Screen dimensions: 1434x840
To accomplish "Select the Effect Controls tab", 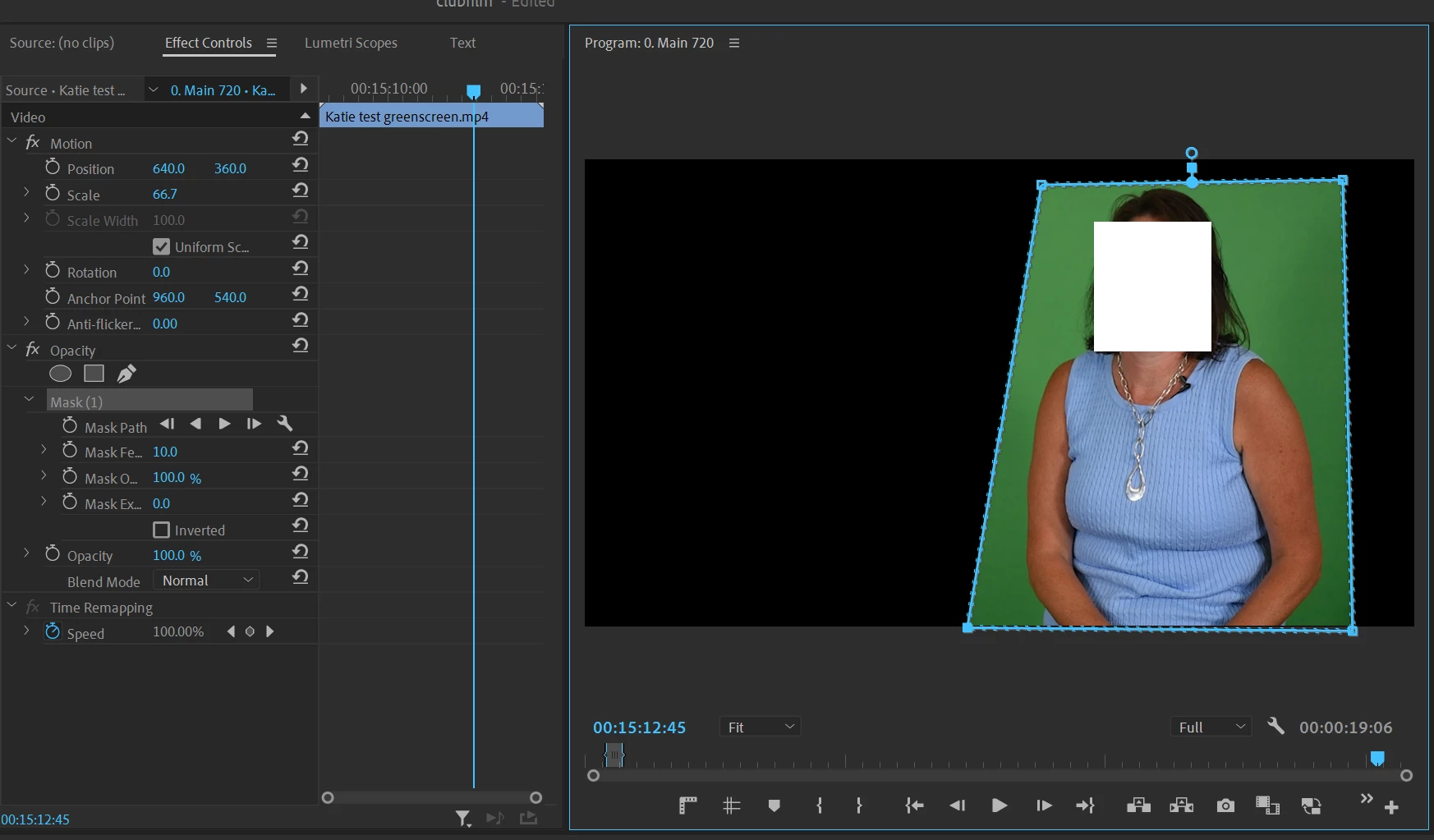I will click(x=209, y=43).
